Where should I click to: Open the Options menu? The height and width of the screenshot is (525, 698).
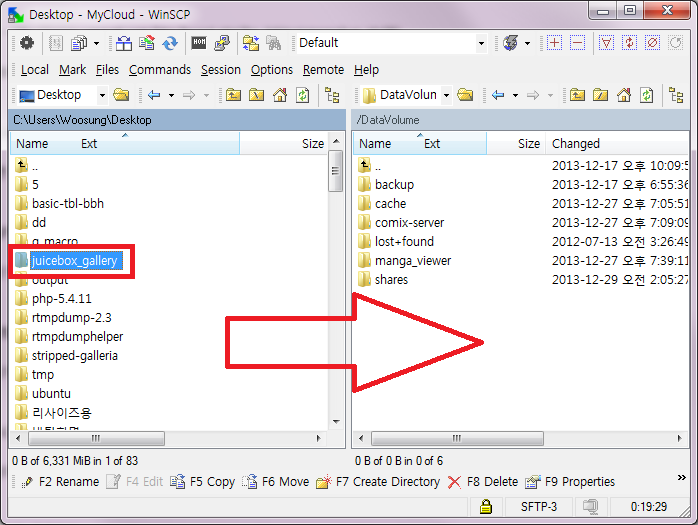click(x=272, y=70)
